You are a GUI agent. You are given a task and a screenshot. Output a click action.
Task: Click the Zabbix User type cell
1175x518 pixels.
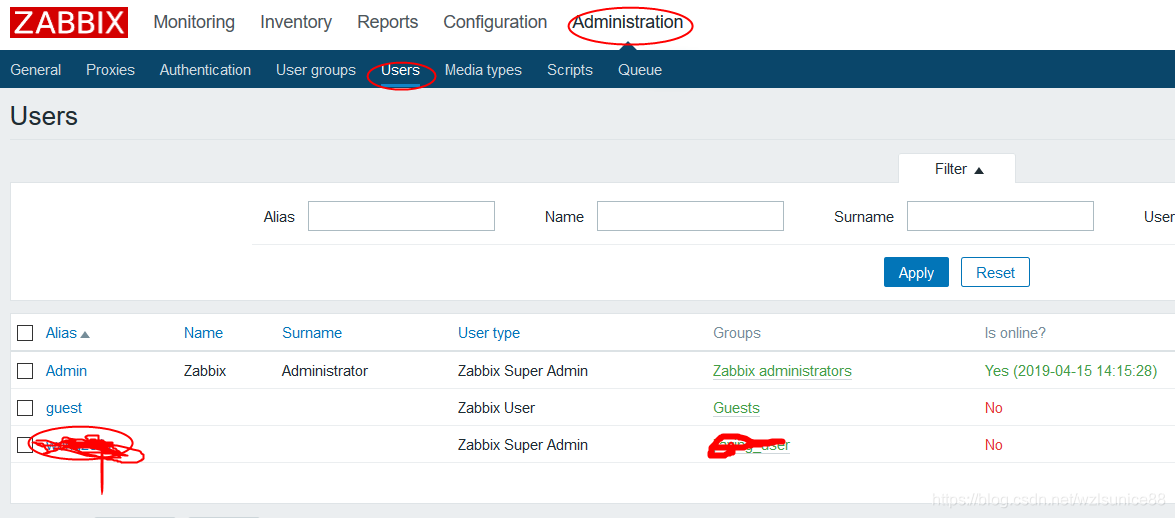(496, 408)
